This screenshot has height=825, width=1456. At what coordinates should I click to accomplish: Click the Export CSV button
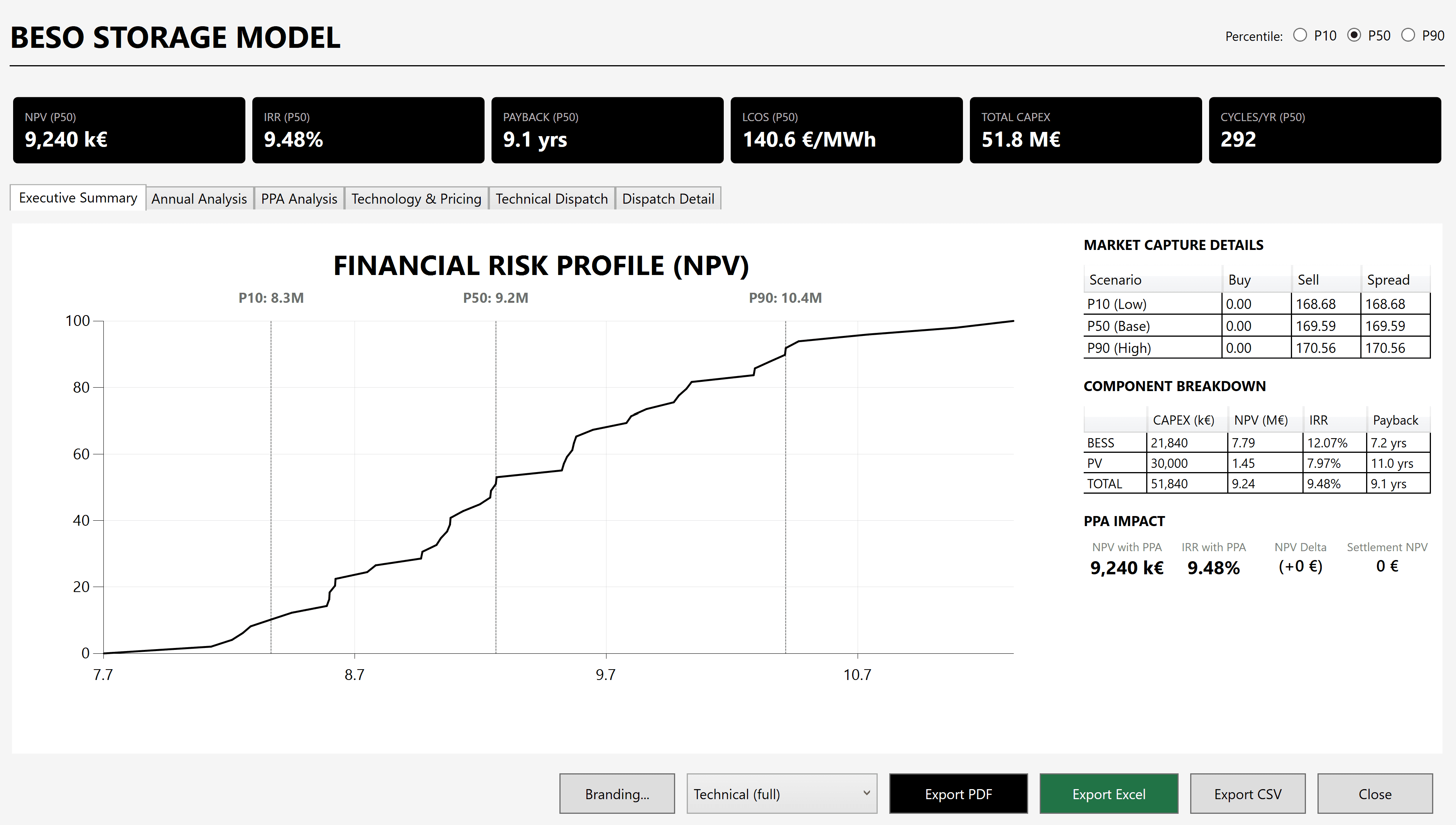coord(1248,793)
